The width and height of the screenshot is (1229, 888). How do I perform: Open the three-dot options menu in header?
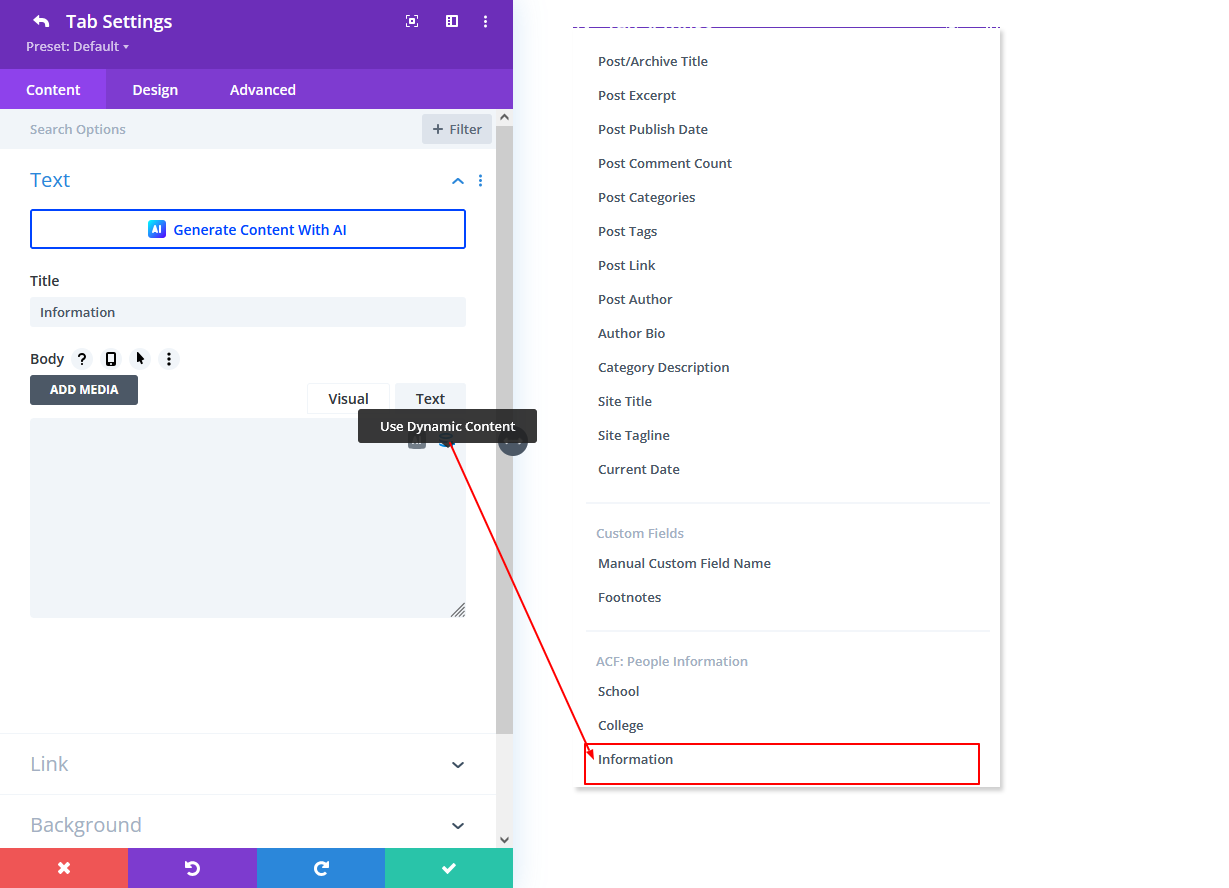click(x=485, y=21)
